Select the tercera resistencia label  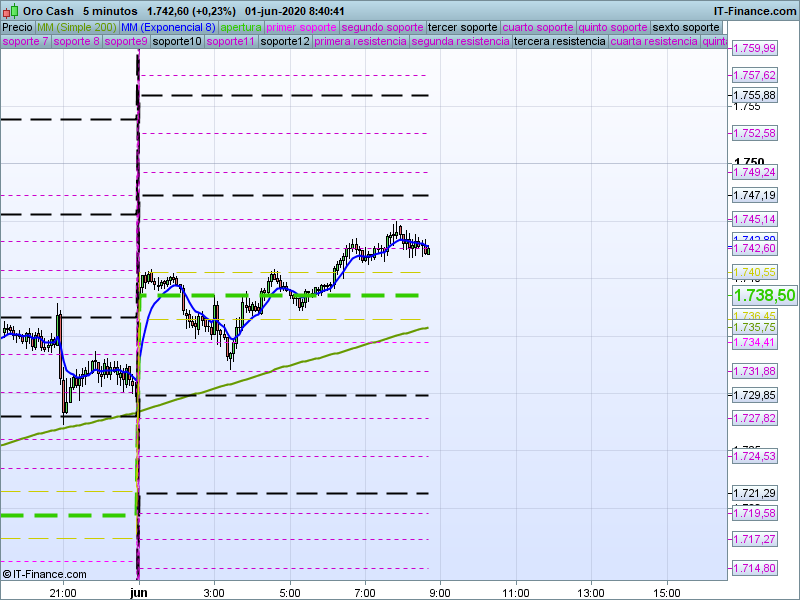[560, 41]
